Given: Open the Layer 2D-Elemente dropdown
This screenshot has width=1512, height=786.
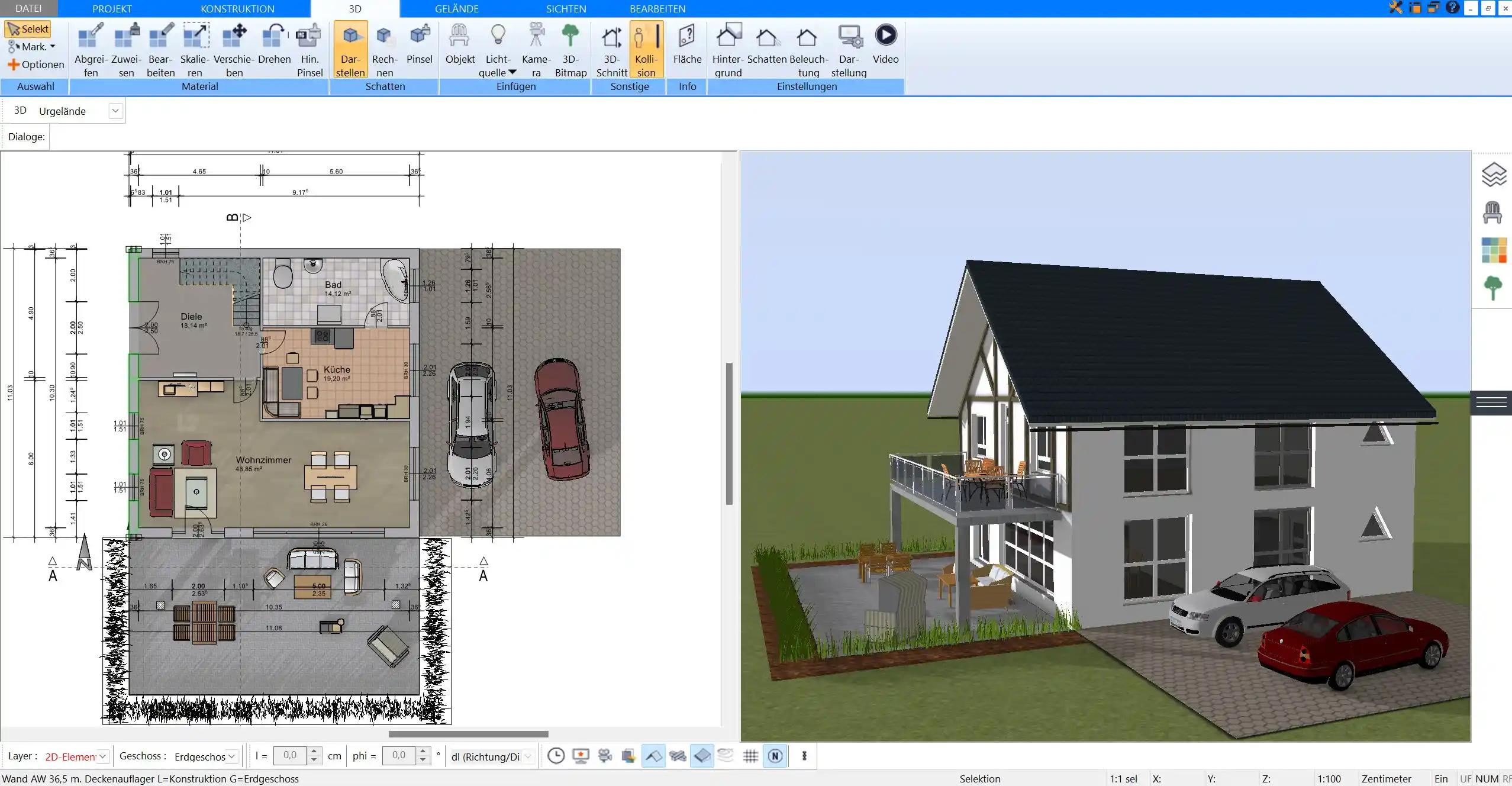Looking at the screenshot, I should (x=103, y=756).
